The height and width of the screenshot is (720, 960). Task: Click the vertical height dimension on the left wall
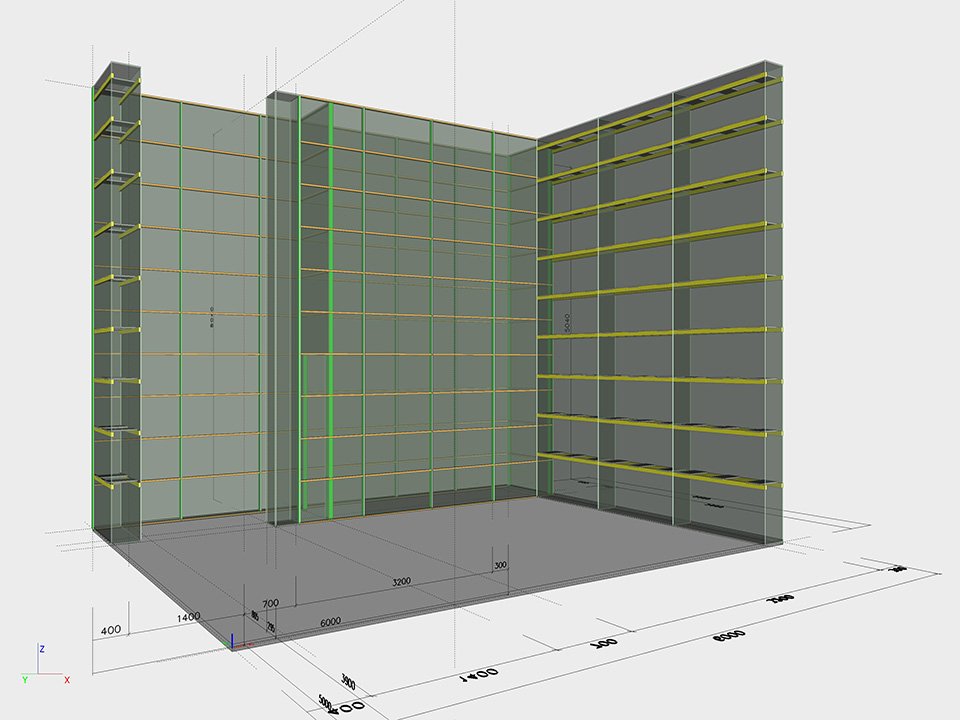pos(213,318)
